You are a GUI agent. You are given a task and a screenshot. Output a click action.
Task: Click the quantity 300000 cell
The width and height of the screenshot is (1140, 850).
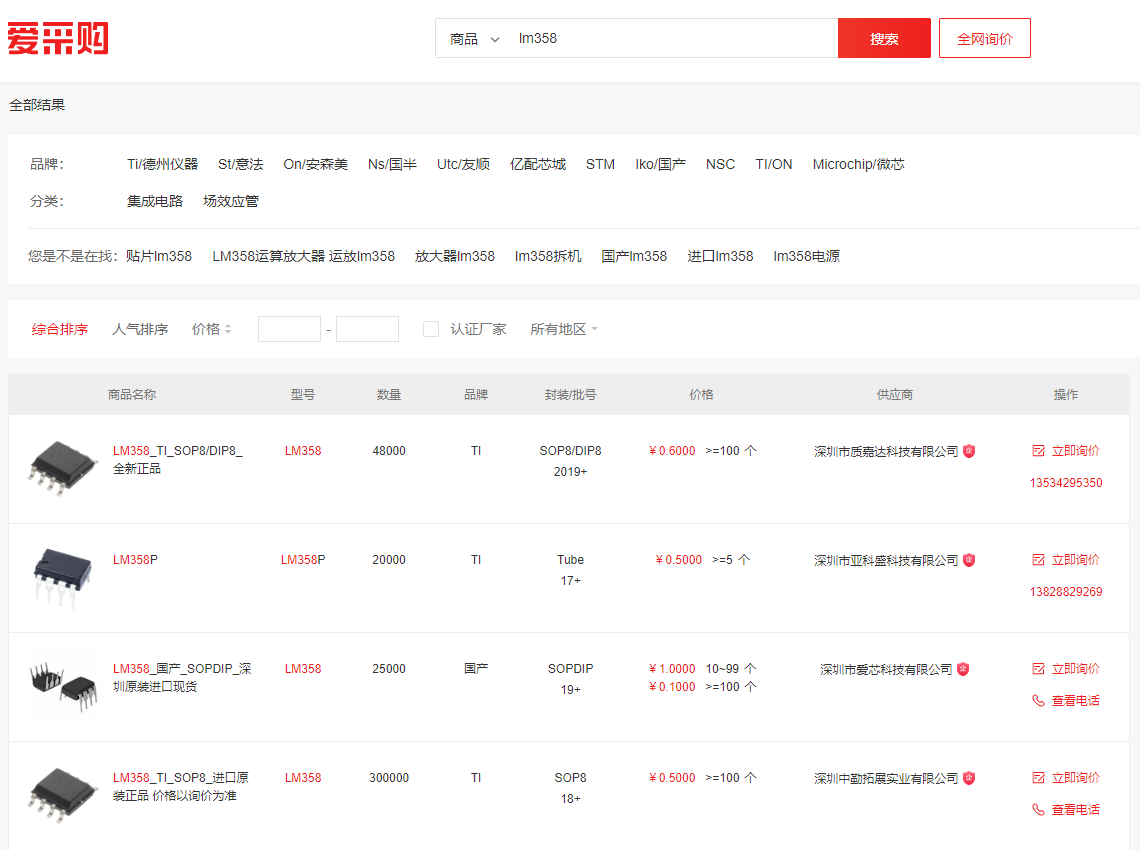[x=389, y=778]
